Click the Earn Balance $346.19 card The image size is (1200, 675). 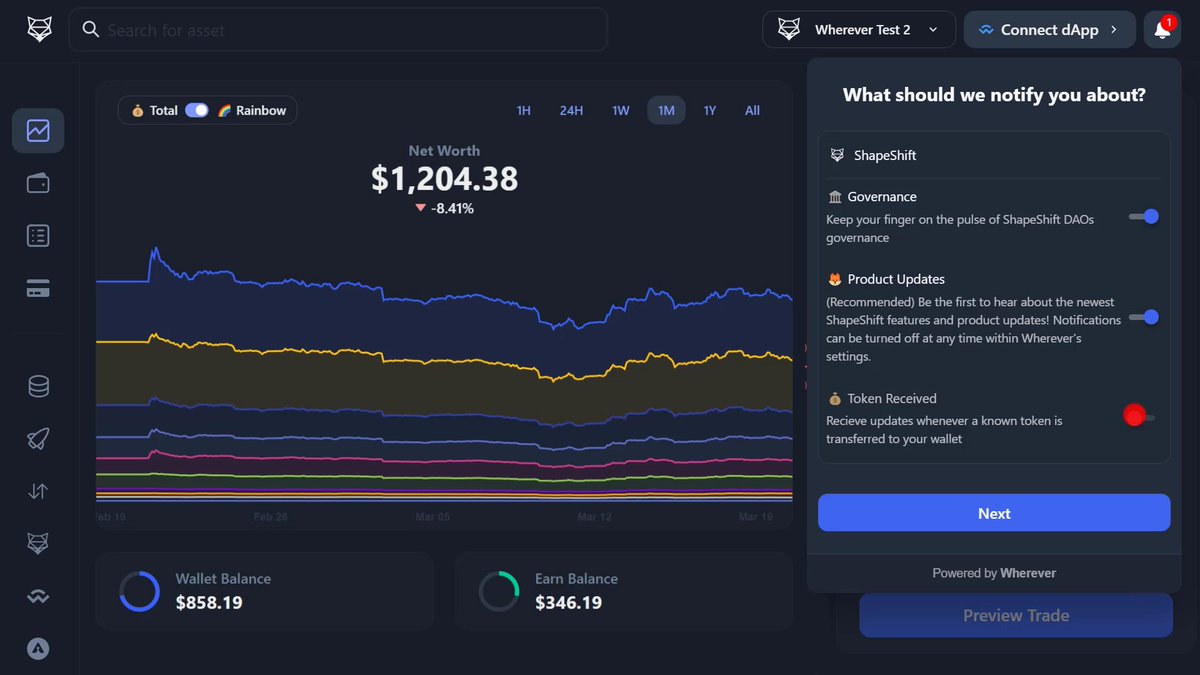(x=624, y=591)
